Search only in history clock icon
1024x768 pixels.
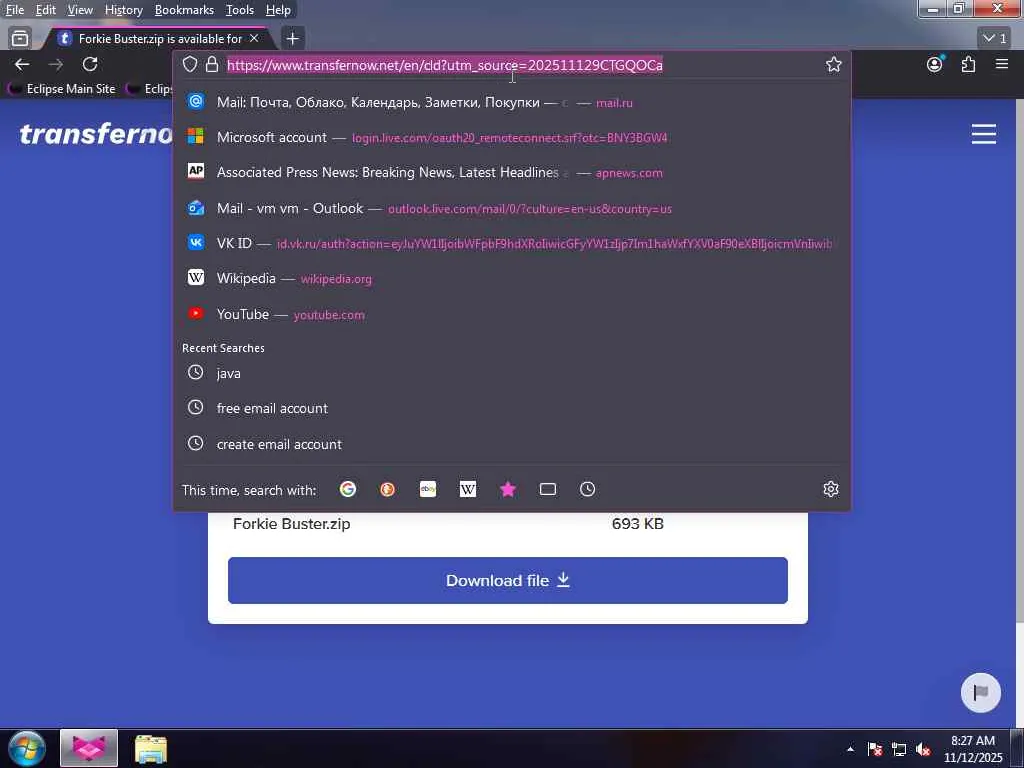pyautogui.click(x=587, y=489)
